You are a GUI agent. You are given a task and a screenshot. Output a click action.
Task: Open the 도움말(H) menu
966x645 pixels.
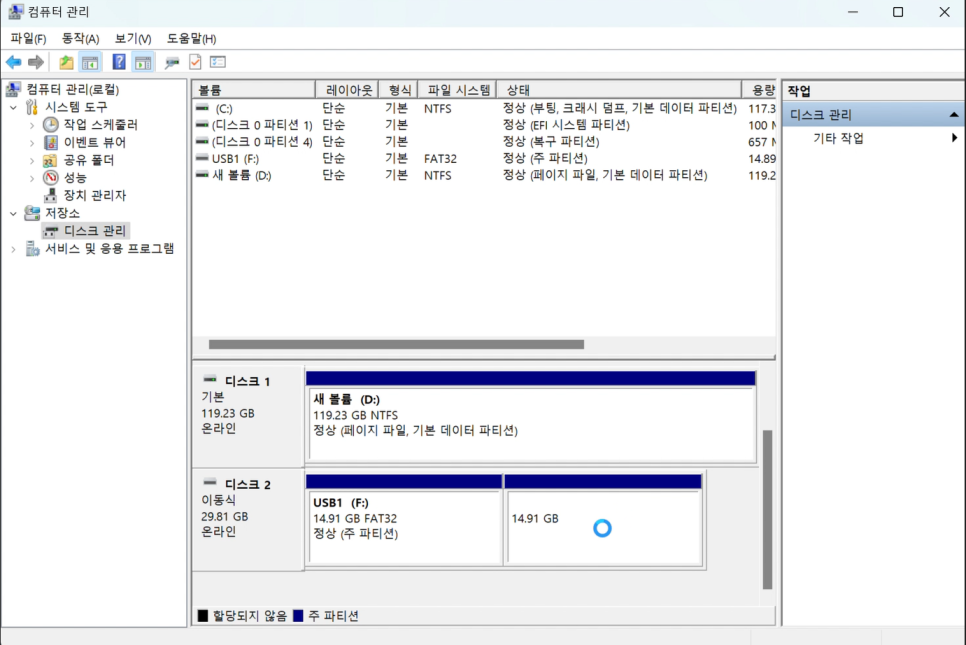click(192, 38)
